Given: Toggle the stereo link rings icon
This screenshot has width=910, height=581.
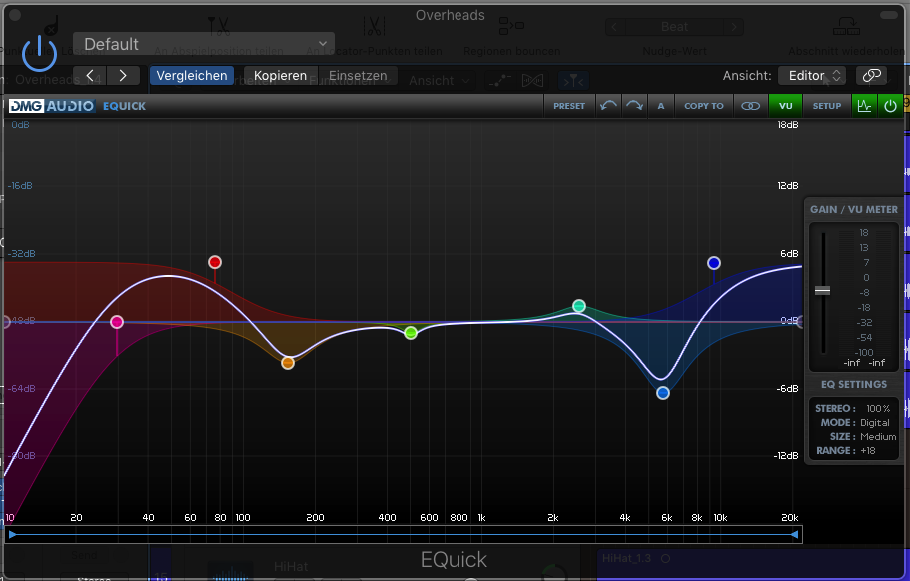Looking at the screenshot, I should (x=750, y=106).
